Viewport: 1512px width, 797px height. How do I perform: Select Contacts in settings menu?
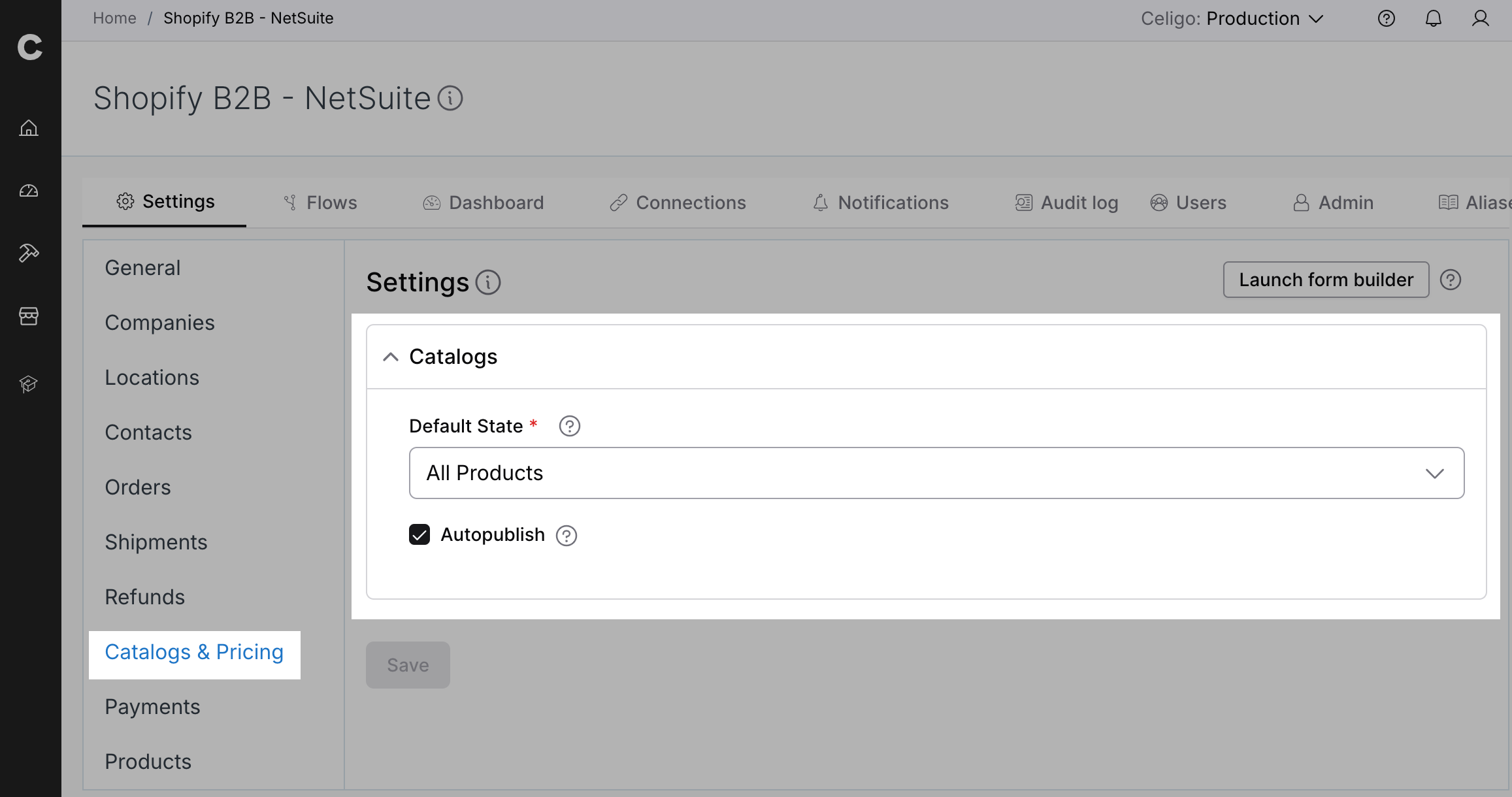pyautogui.click(x=148, y=432)
